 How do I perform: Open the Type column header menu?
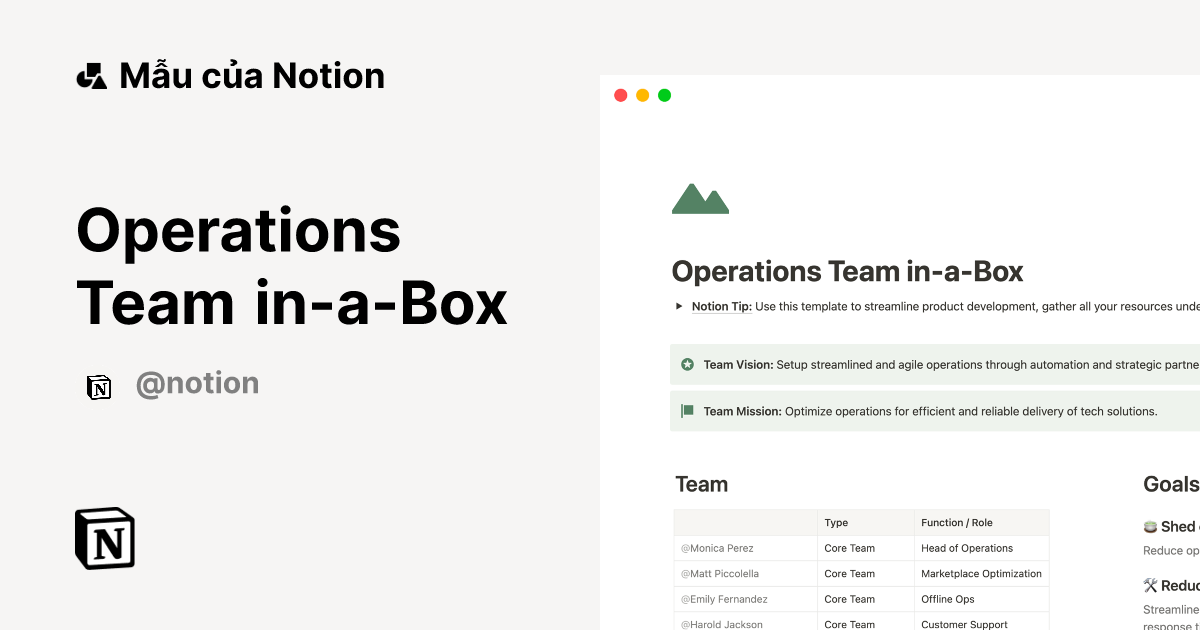pos(835,522)
